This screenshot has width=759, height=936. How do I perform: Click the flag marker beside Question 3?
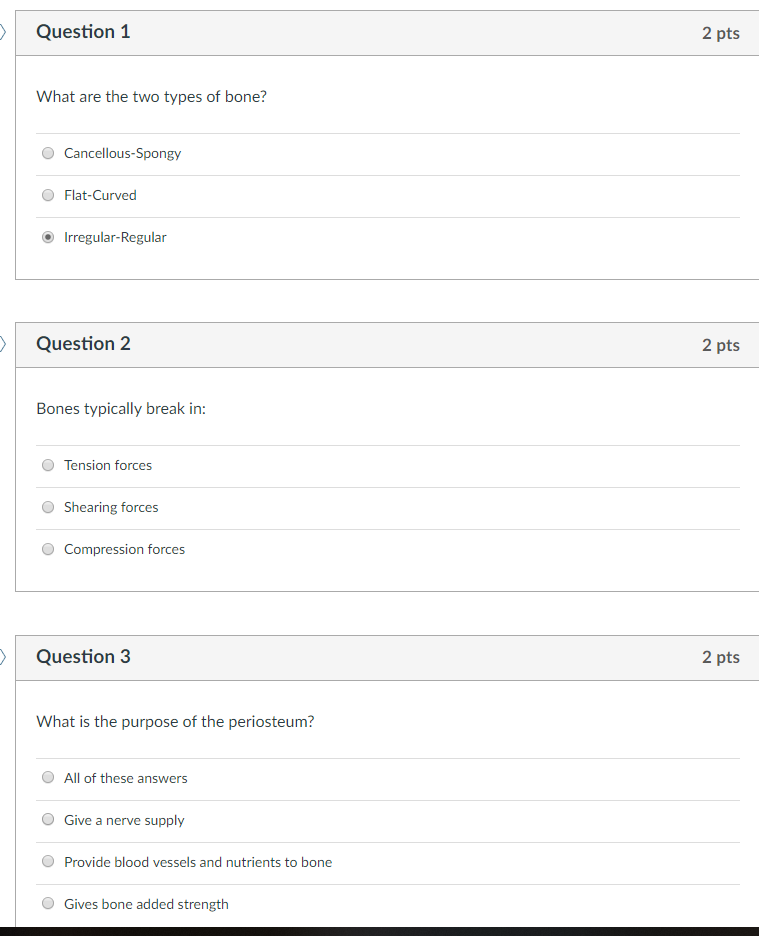pyautogui.click(x=2, y=657)
